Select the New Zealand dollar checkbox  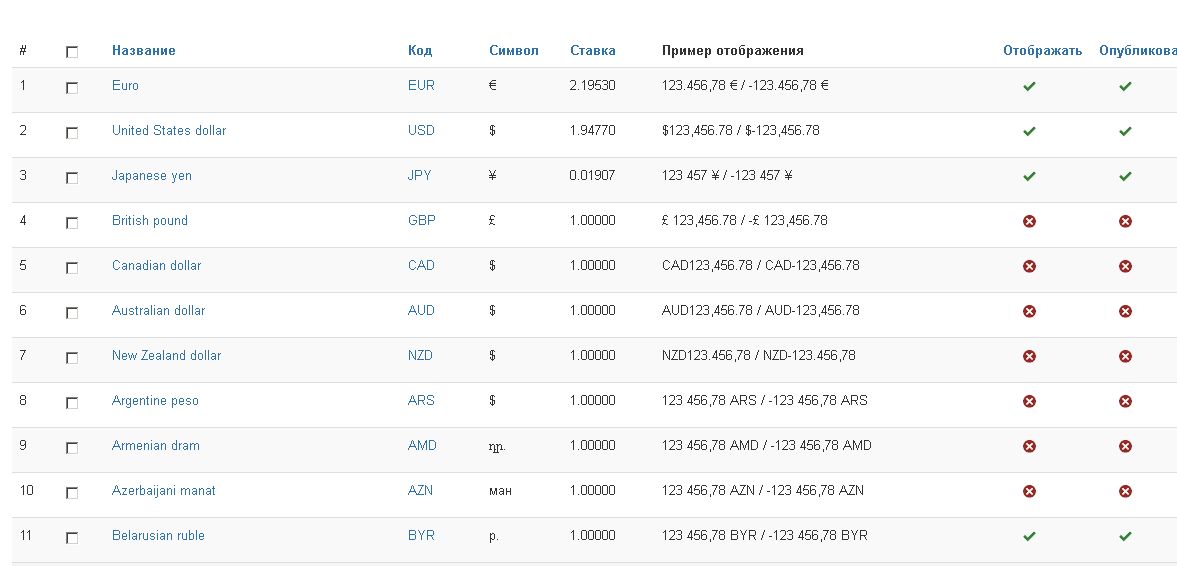pyautogui.click(x=72, y=358)
